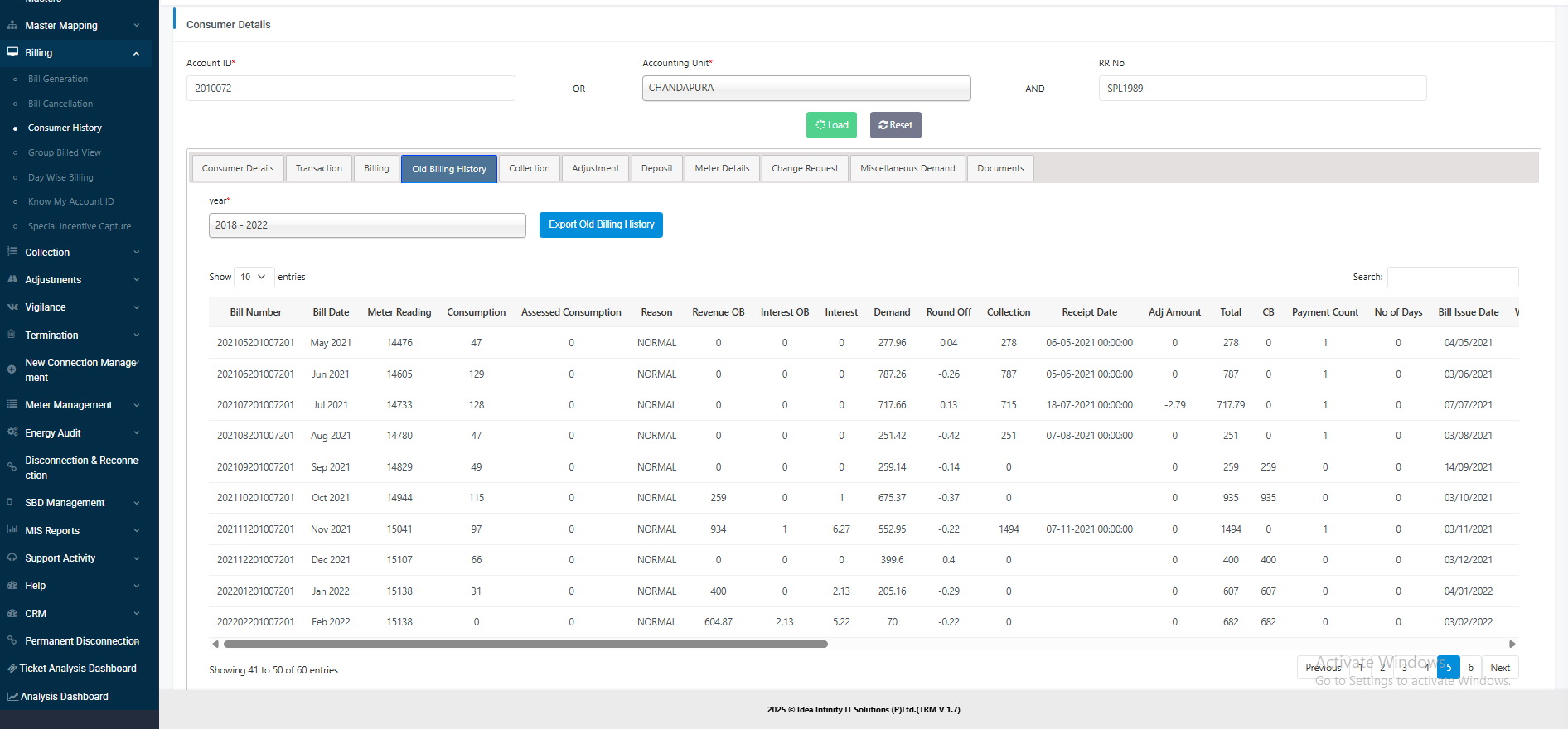Open Group Billed View in the sidebar

coord(65,152)
